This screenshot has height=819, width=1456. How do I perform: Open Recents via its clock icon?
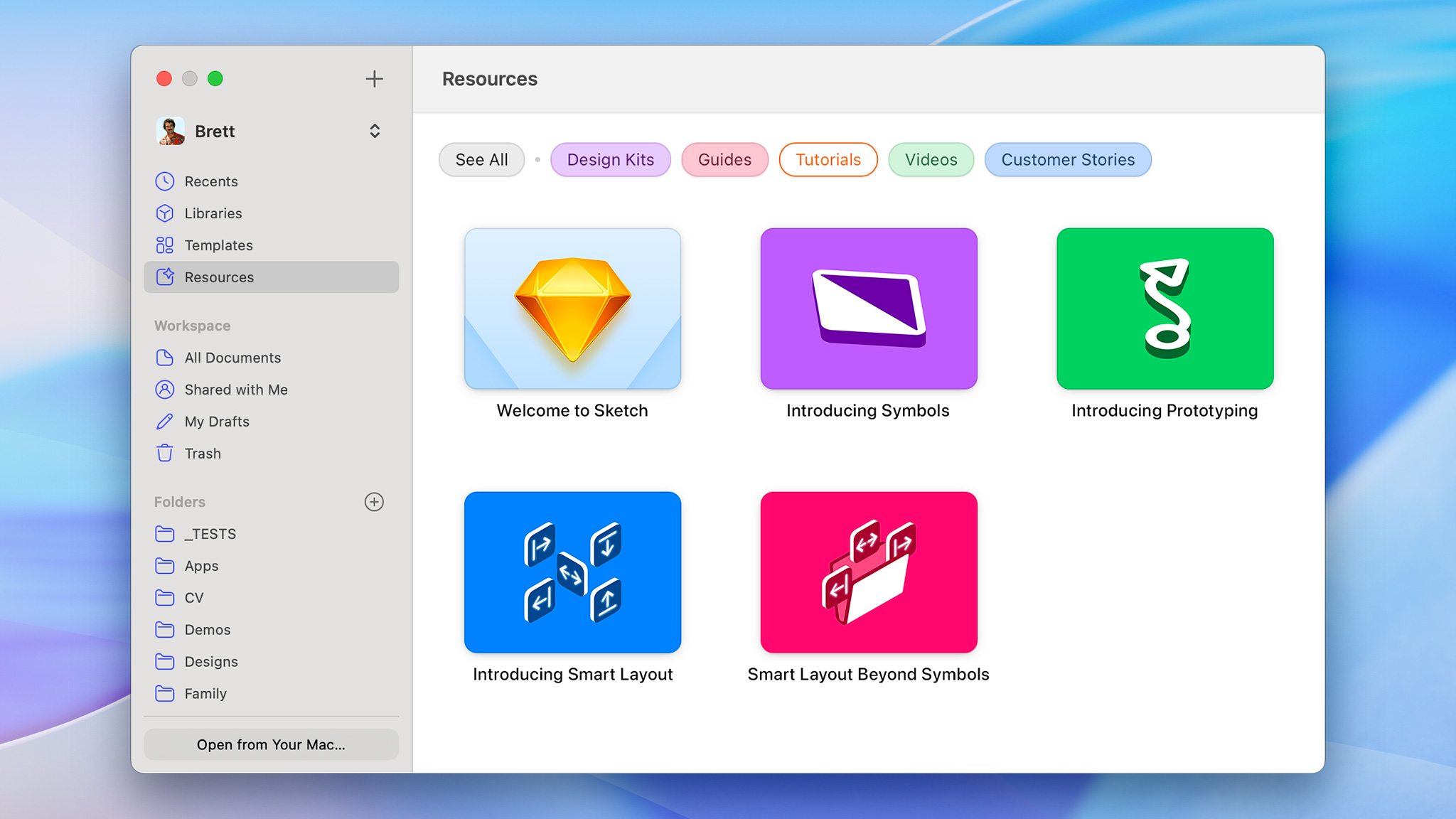click(165, 181)
